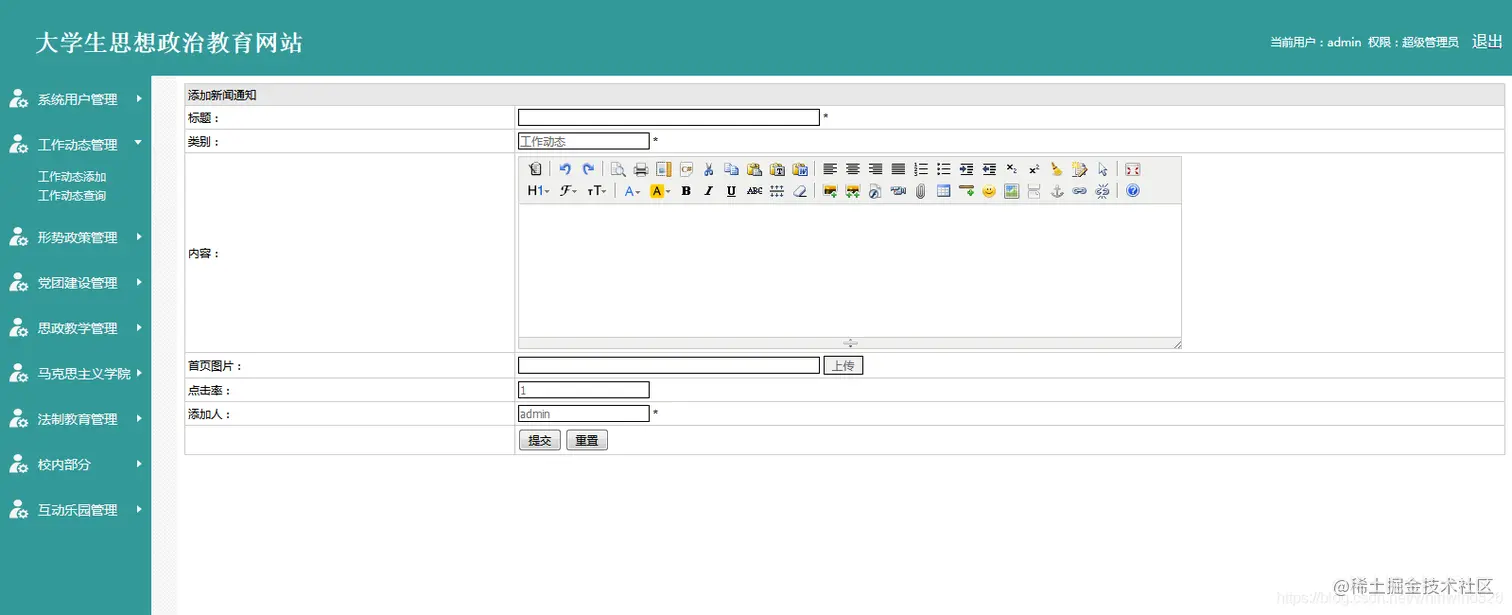Screen dimensions: 1512x615
Task: Apply superscript formatting
Action: (x=1034, y=169)
